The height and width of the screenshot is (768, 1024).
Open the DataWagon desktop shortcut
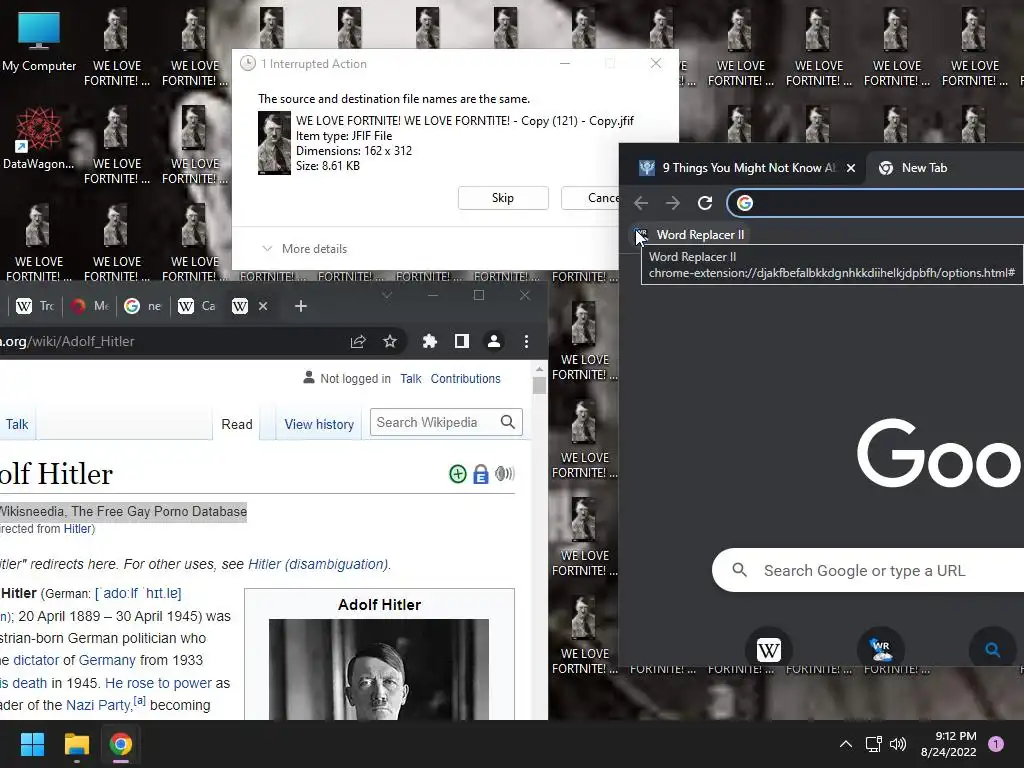[39, 138]
